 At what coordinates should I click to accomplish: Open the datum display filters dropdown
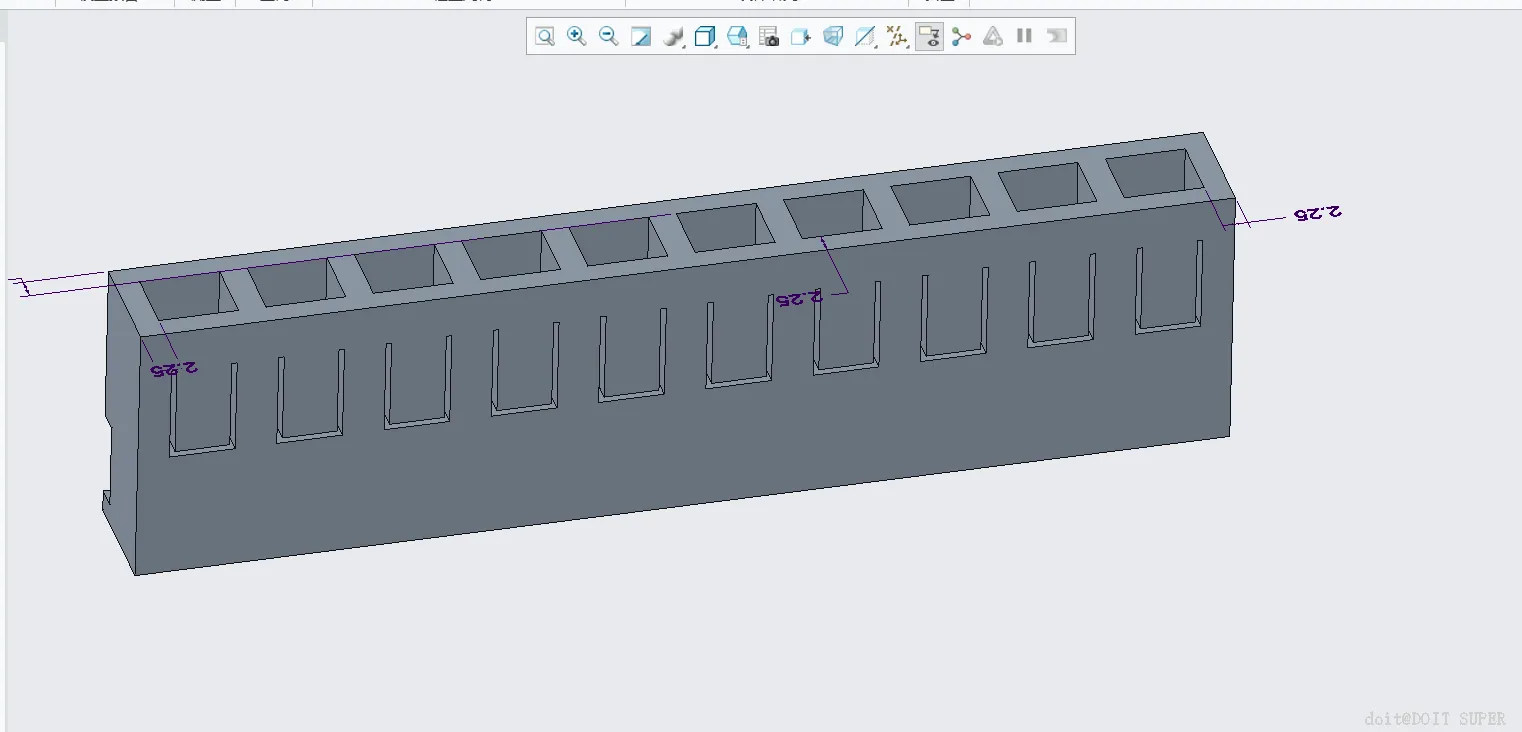(x=897, y=37)
